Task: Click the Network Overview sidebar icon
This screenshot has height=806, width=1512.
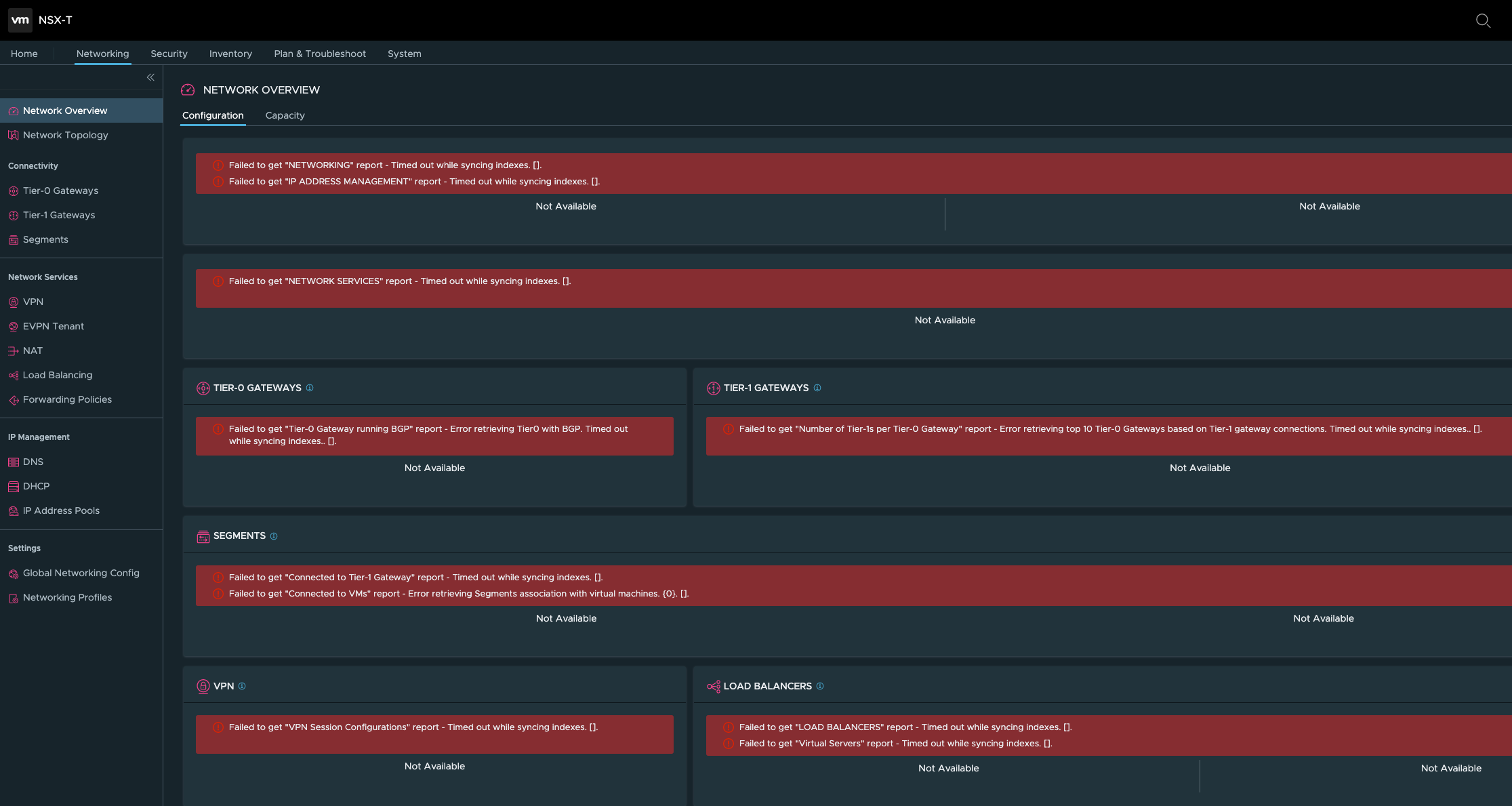Action: (14, 111)
